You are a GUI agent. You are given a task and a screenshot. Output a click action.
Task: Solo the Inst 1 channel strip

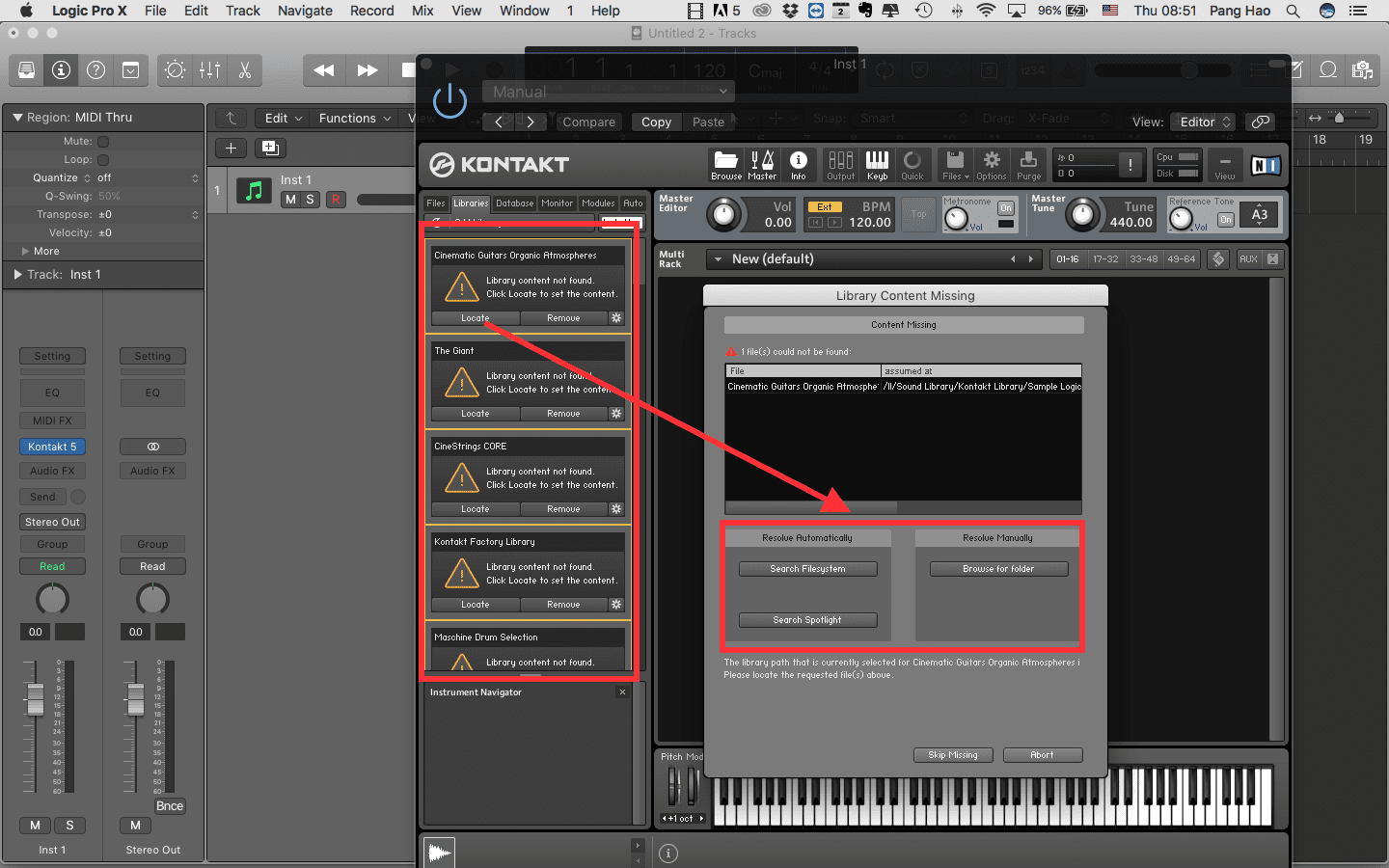click(69, 826)
